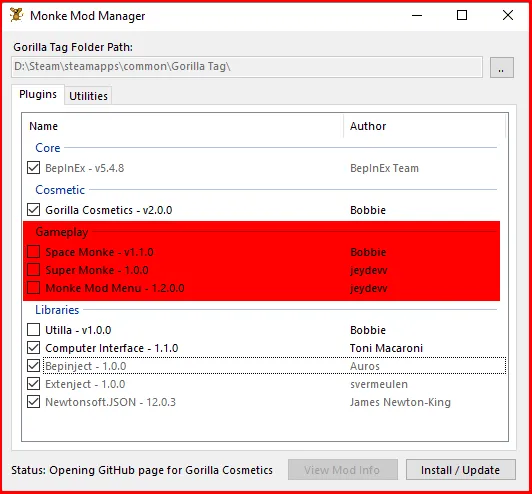Toggle the Bepinject 1.0.0 checkbox
The width and height of the screenshot is (532, 494).
coord(33,366)
